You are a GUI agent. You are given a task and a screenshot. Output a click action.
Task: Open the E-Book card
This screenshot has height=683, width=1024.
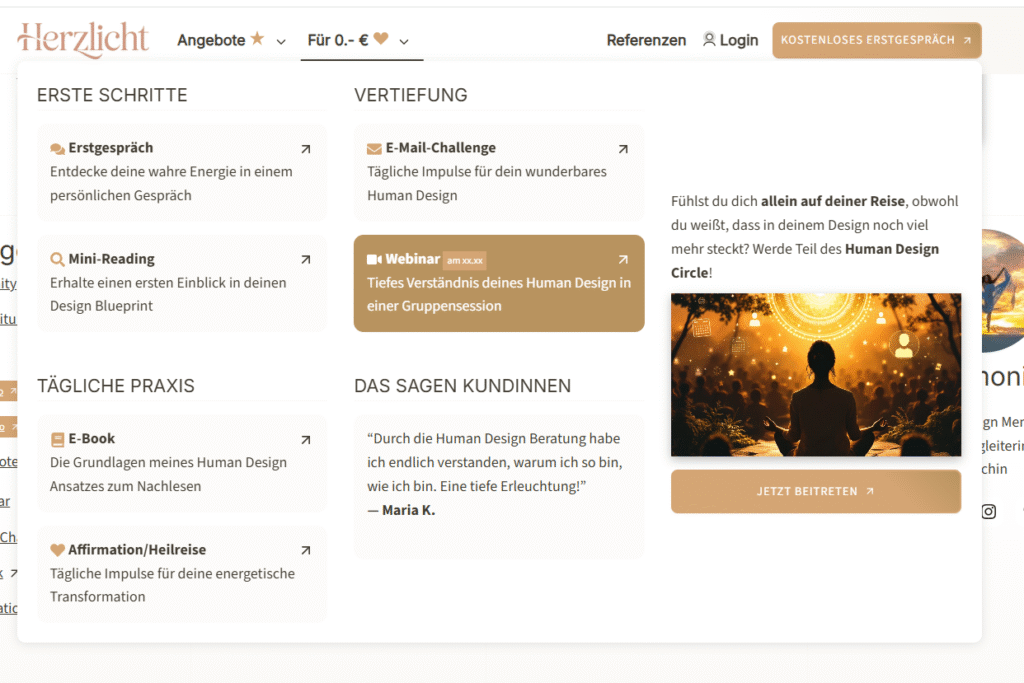pyautogui.click(x=182, y=463)
